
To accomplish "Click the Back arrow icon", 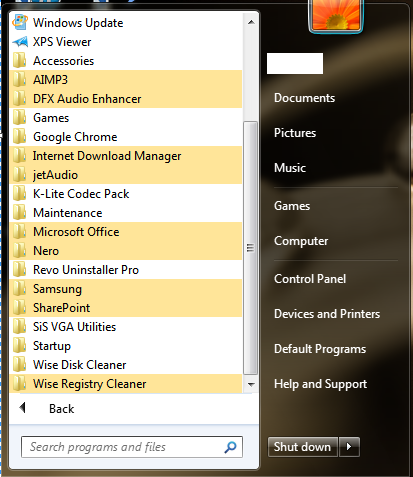I will (23, 408).
